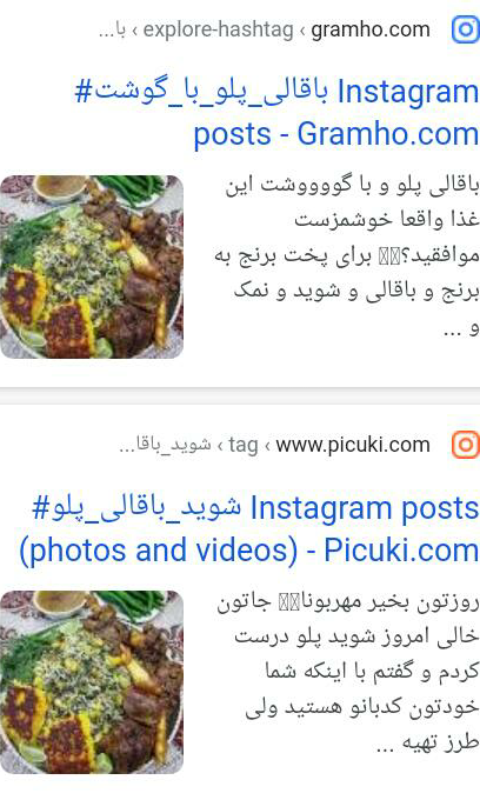
Task: Click snippet line 'باقالی پلو و با گوووشت این'
Action: coord(352,185)
